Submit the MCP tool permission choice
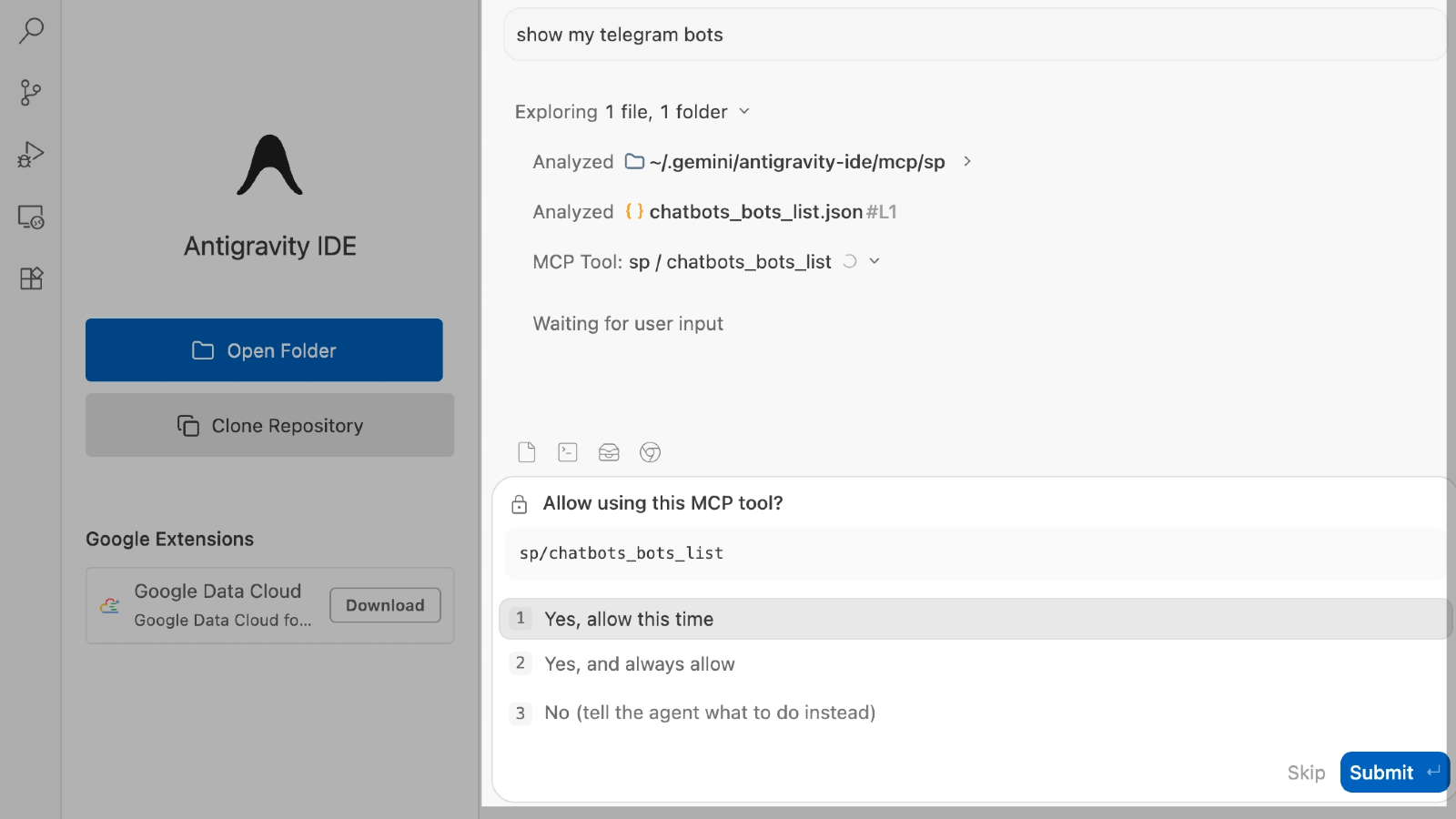1456x819 pixels. tap(1394, 773)
